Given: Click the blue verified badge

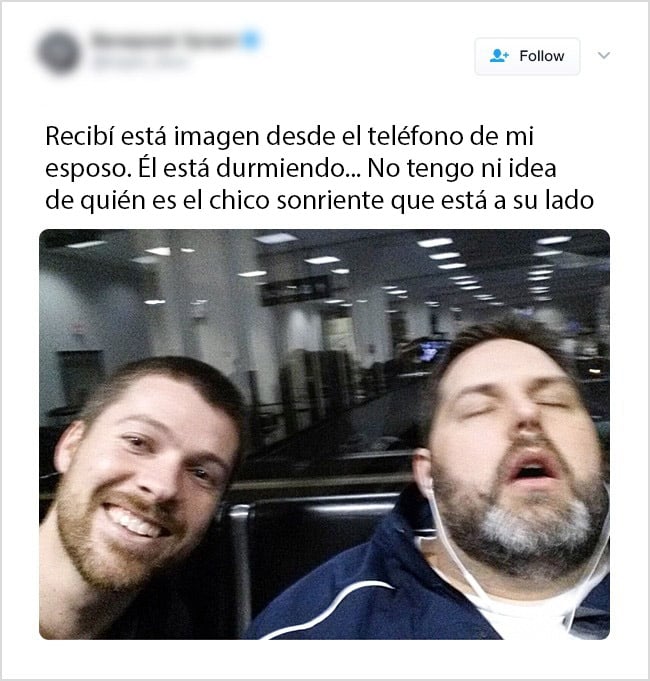Looking at the screenshot, I should tap(251, 40).
